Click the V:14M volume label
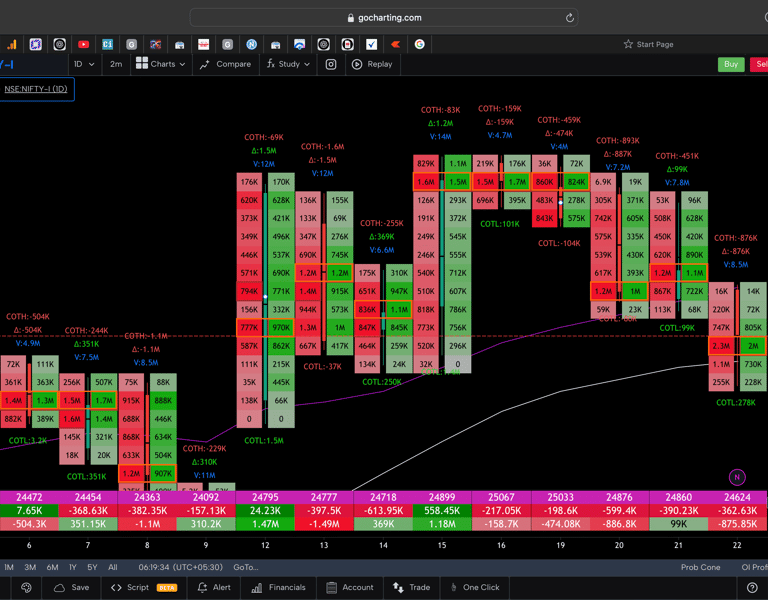This screenshot has height=600, width=768. [440, 137]
